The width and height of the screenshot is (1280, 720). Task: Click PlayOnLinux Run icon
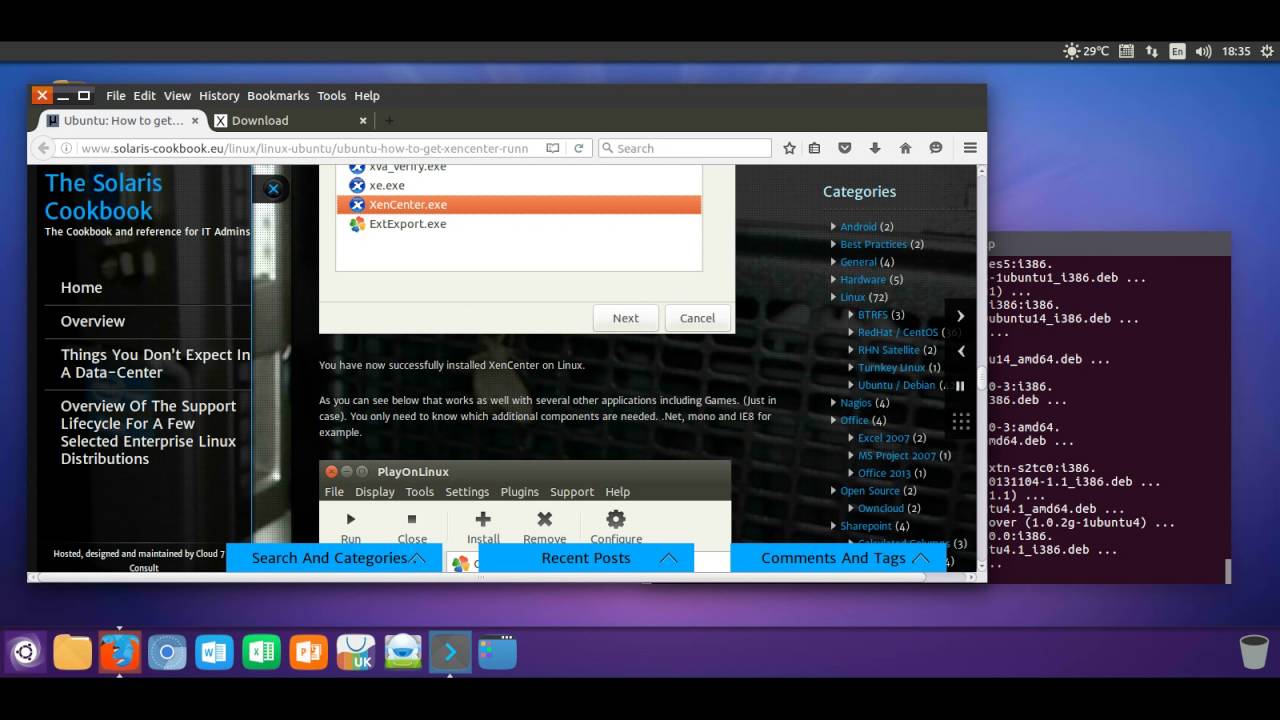(x=351, y=520)
